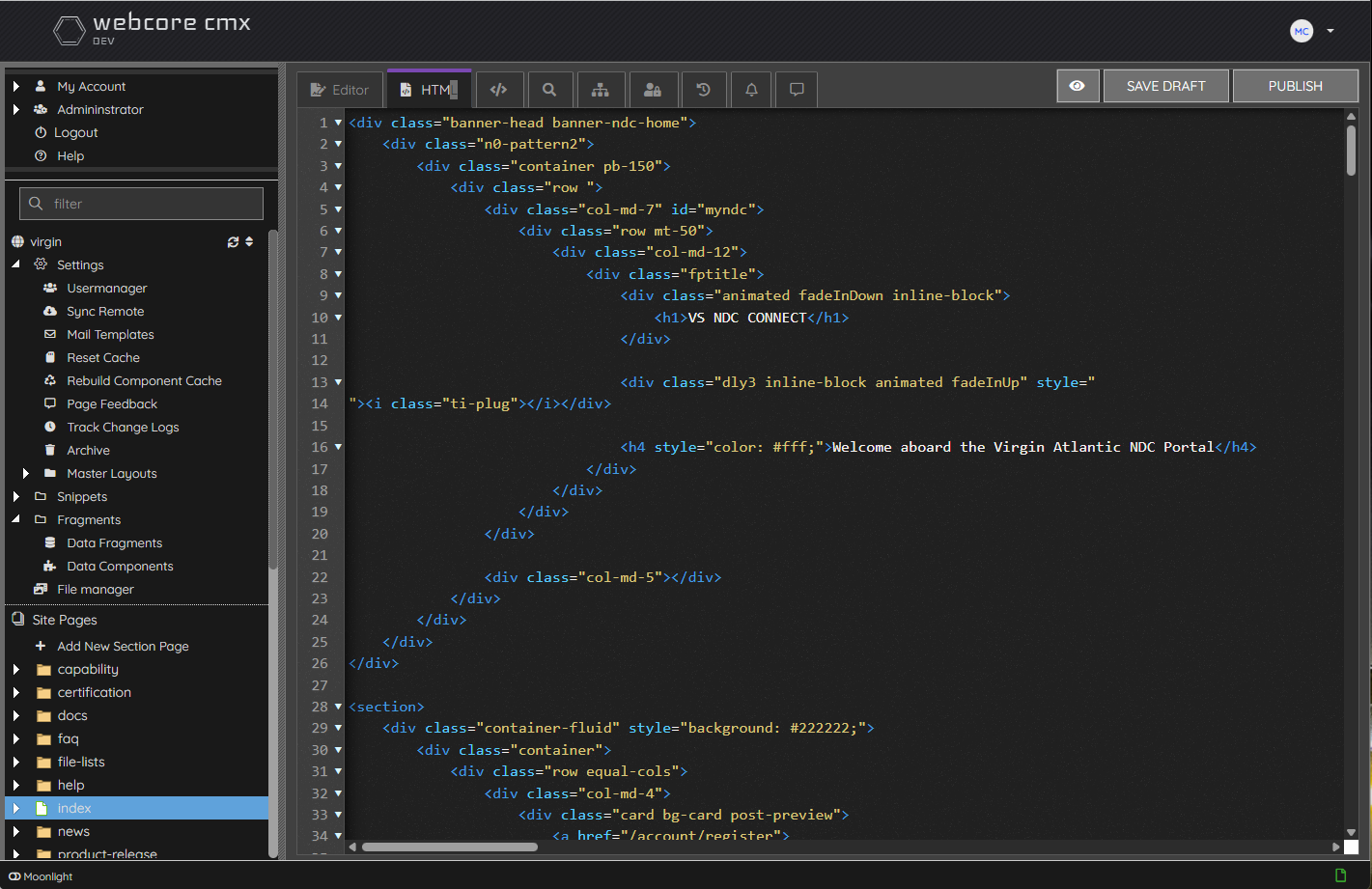The image size is (1372, 889).
Task: Fold code at line 1 arrow
Action: [338, 123]
